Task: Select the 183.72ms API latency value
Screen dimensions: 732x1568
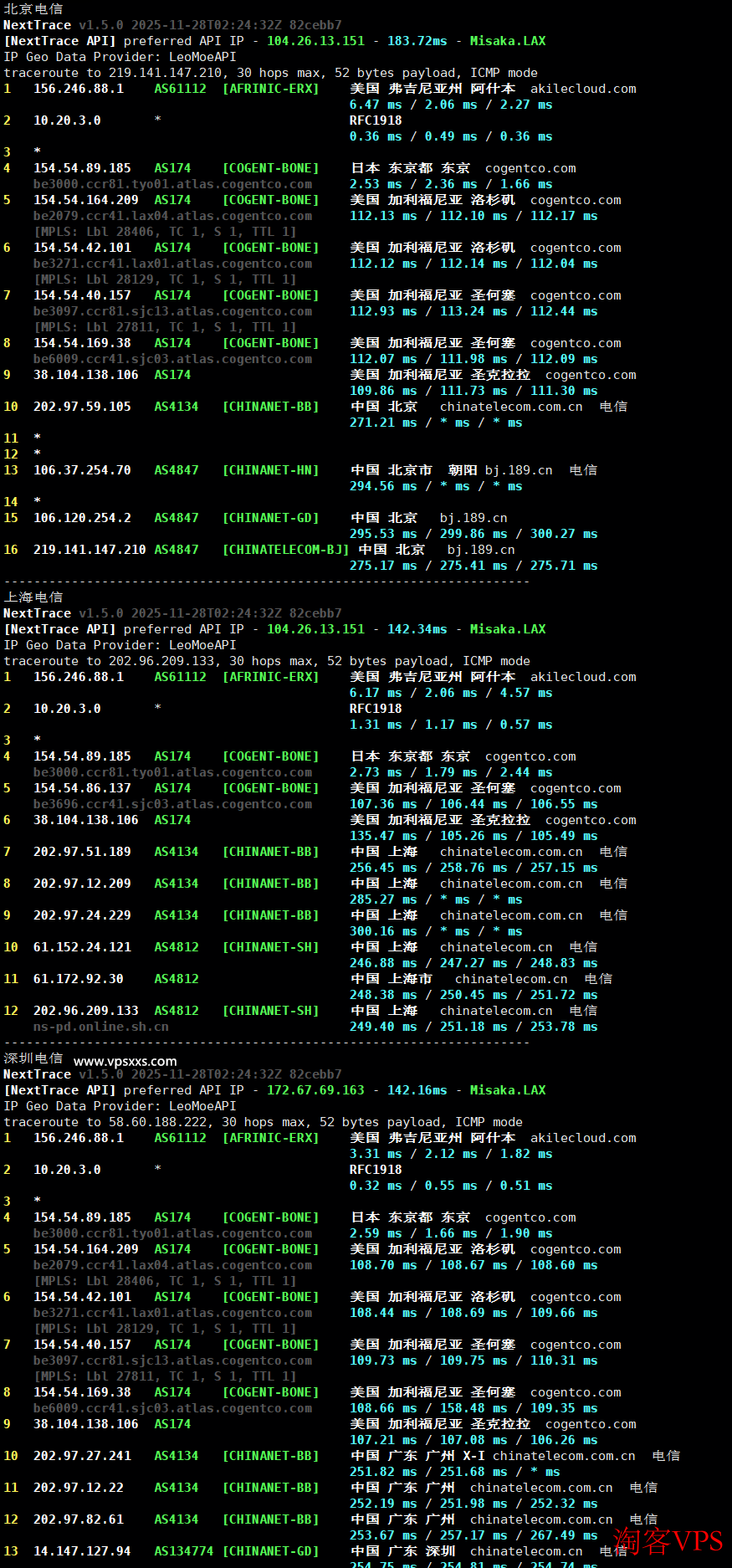Action: [417, 41]
